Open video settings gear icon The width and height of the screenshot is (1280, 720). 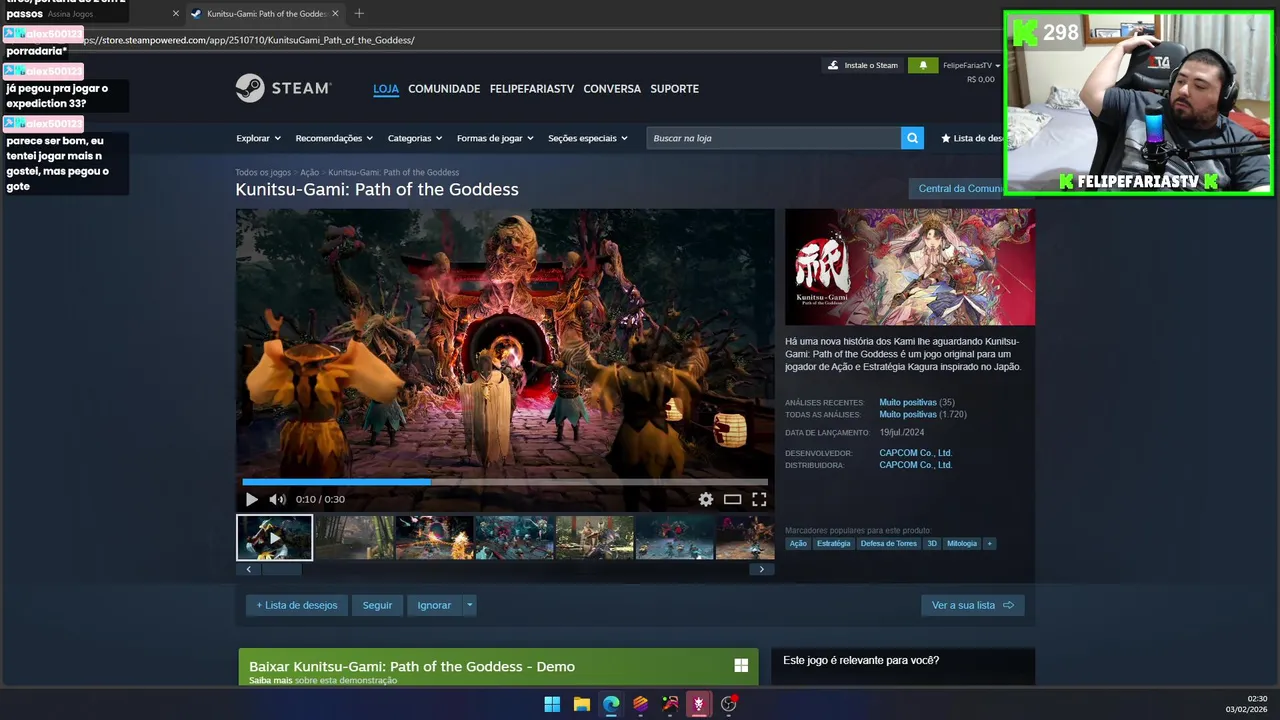pyautogui.click(x=706, y=499)
